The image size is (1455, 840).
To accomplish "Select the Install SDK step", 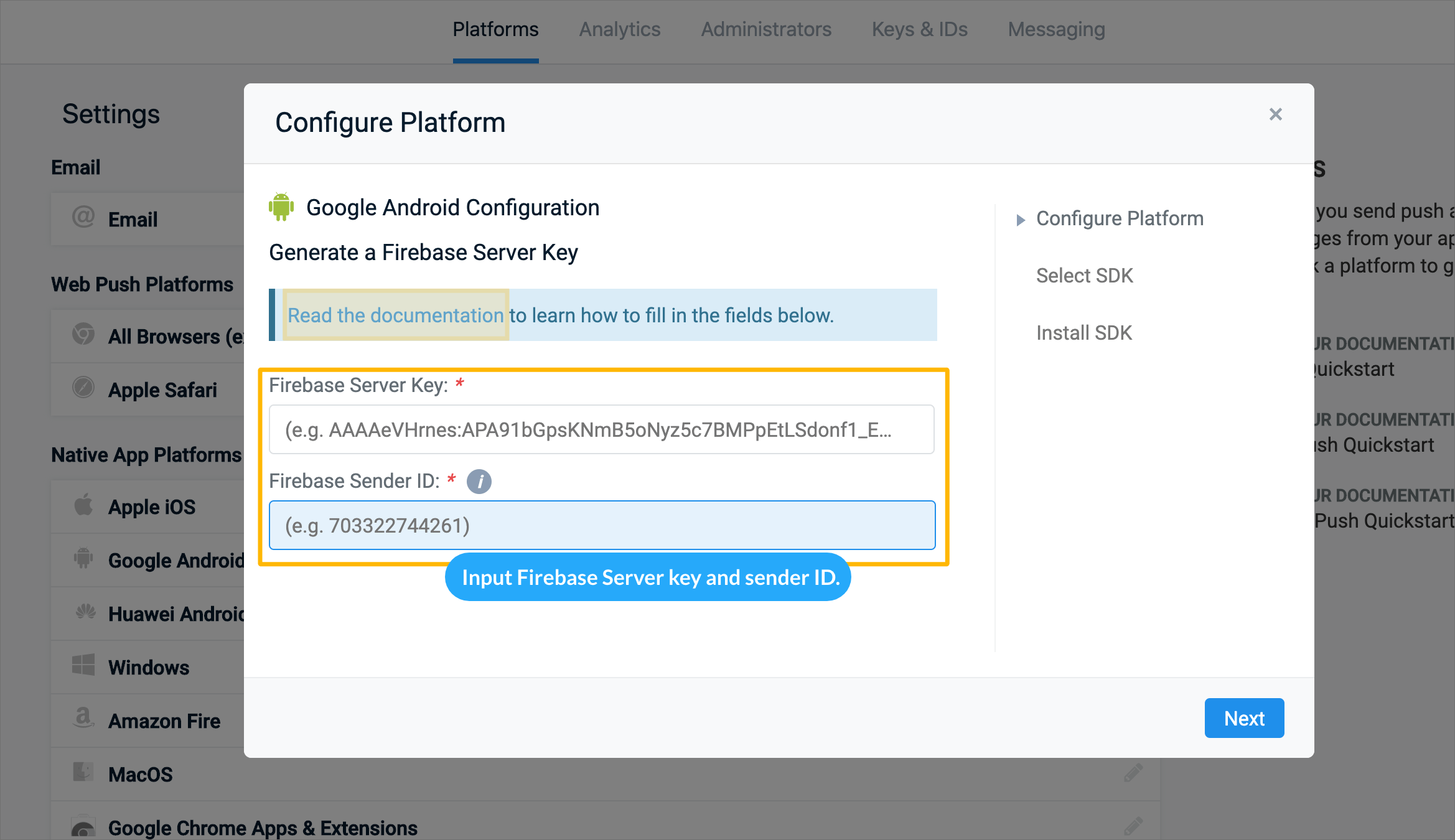I will pos(1083,333).
